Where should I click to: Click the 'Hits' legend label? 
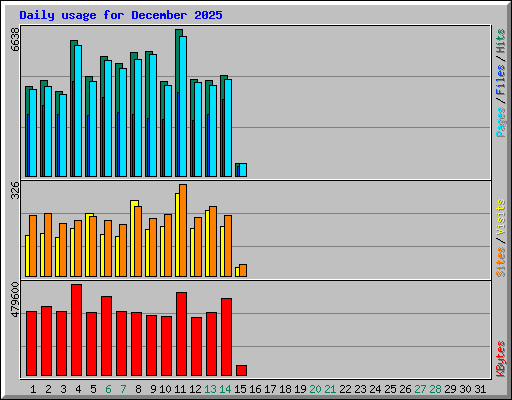[x=501, y=41]
